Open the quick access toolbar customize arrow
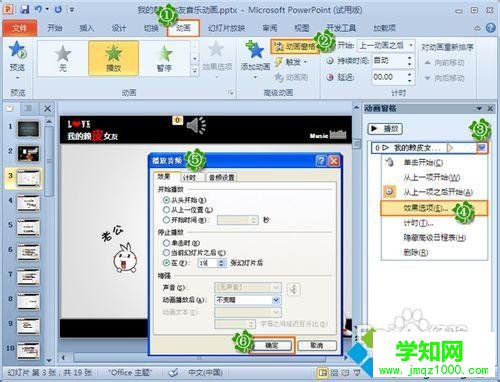 [72, 10]
